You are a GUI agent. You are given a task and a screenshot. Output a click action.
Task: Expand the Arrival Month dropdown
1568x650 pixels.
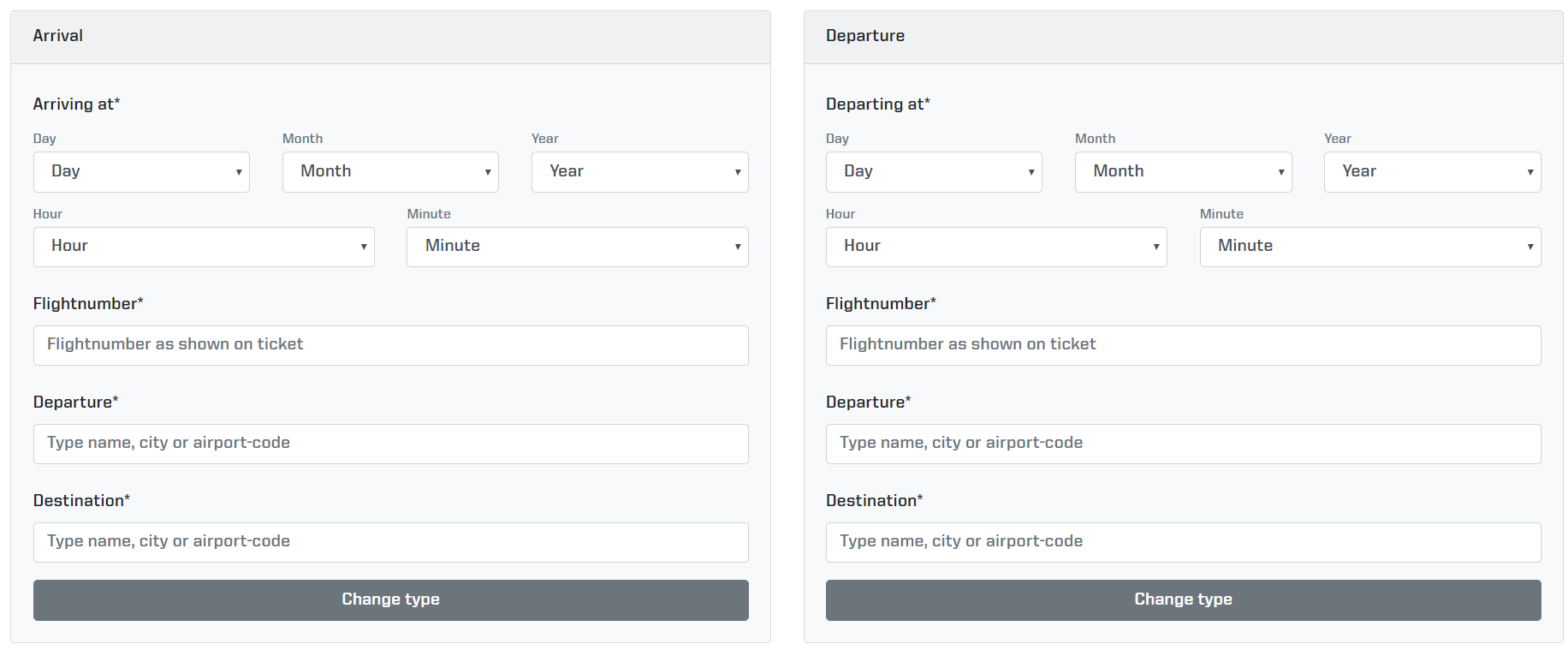390,172
